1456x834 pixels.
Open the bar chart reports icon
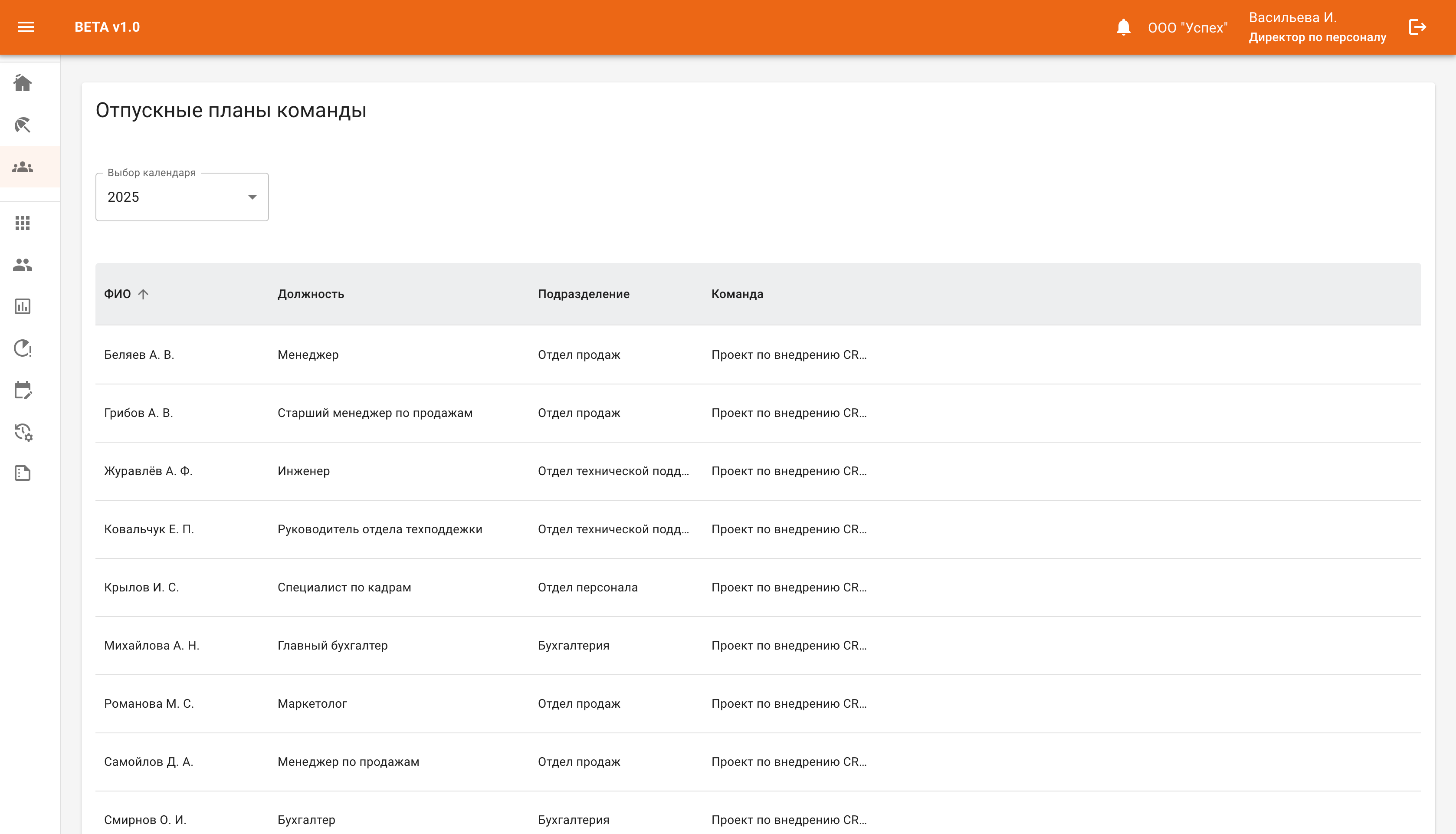[23, 306]
